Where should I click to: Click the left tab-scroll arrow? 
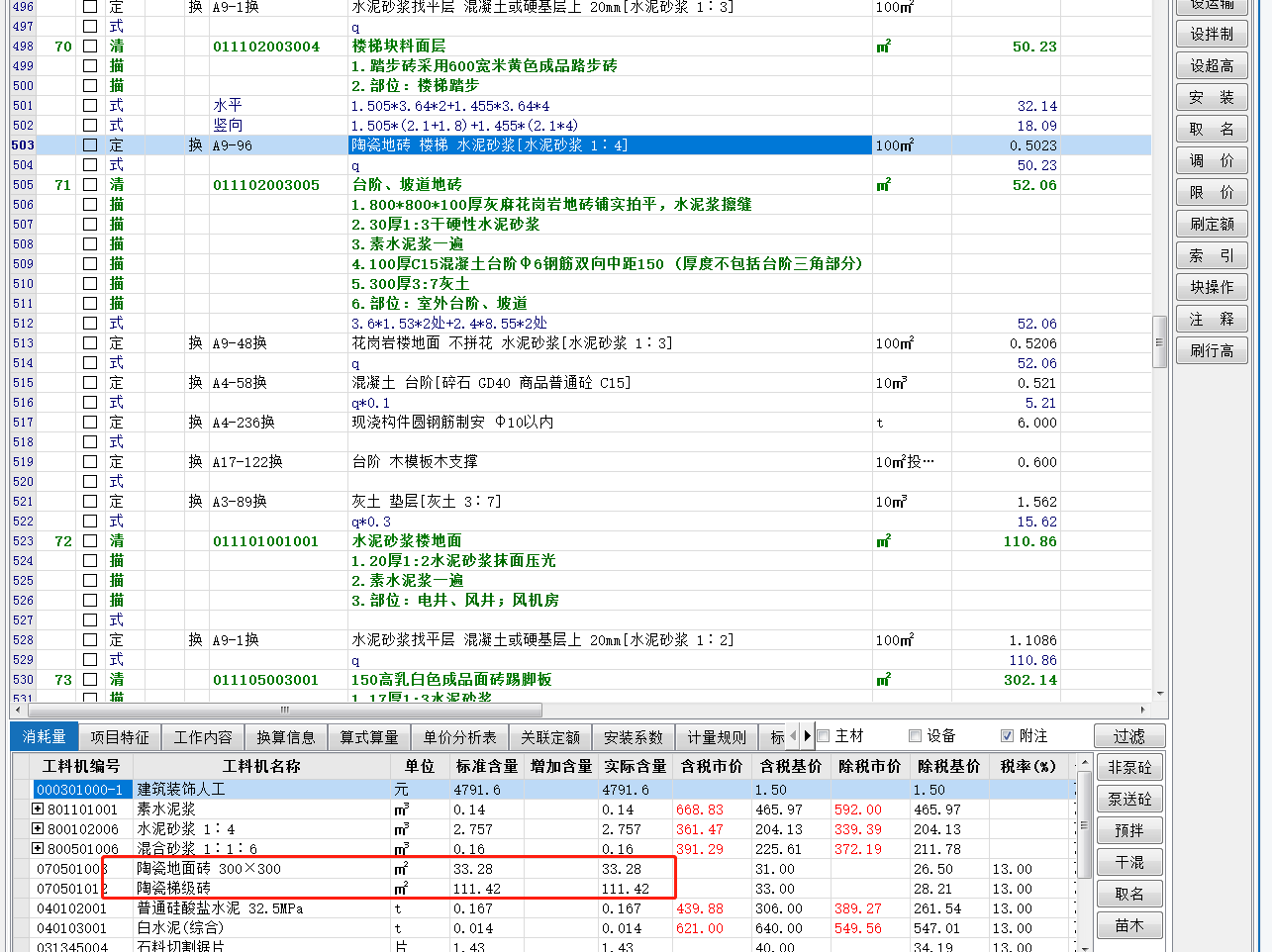[x=793, y=736]
